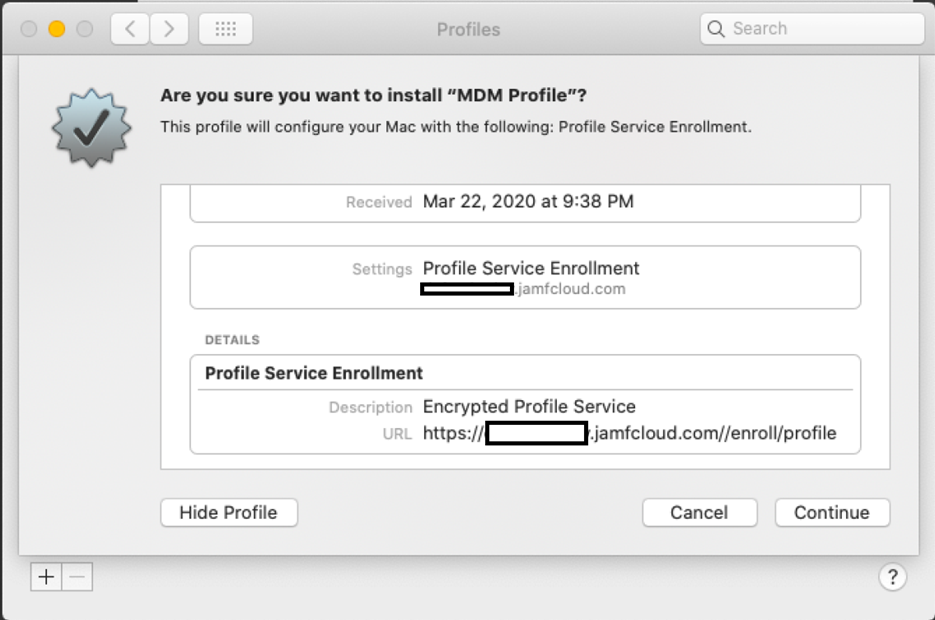Minimize the Profiles window with yellow button
The width and height of the screenshot is (935, 620).
point(57,29)
